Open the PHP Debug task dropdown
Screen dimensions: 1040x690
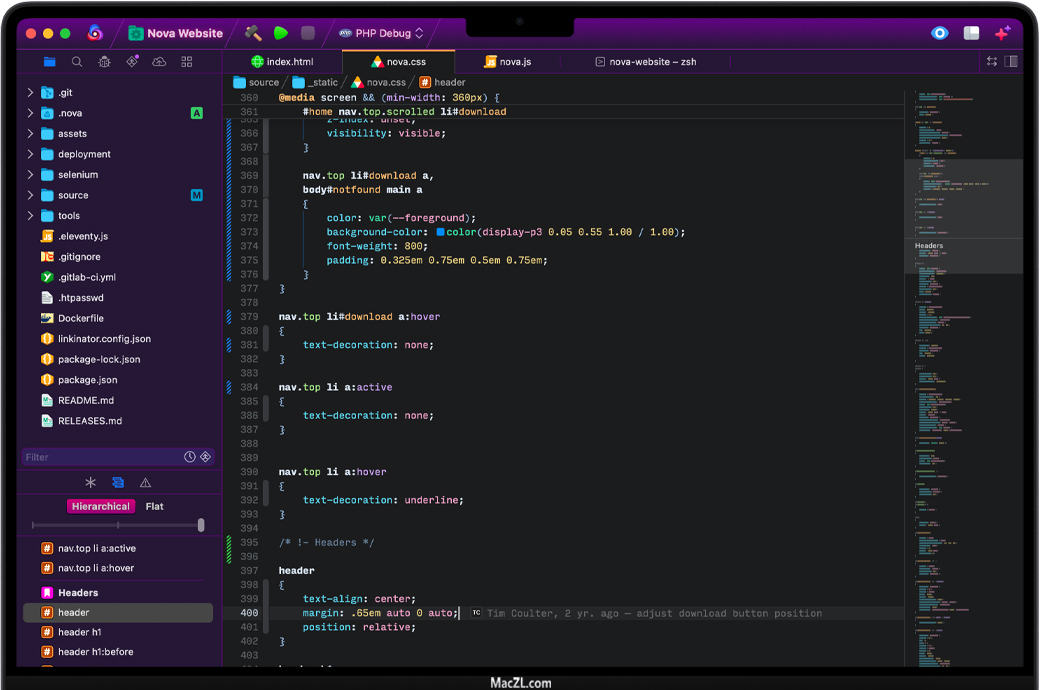click(382, 33)
